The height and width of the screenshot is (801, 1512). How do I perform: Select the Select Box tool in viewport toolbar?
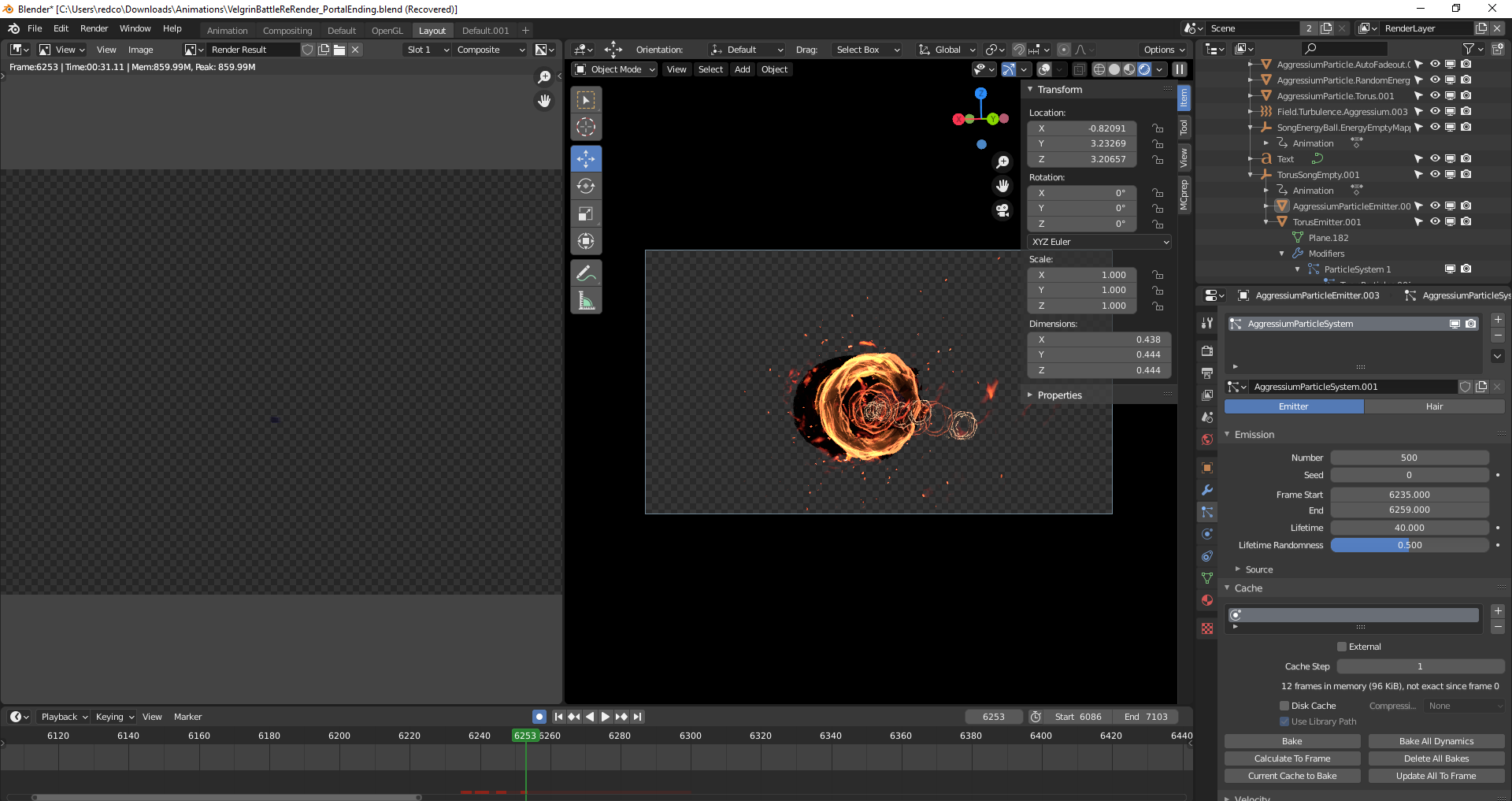point(586,100)
